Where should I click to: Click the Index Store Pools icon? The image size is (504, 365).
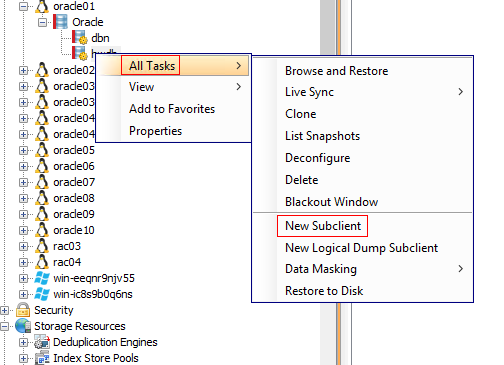click(42, 358)
